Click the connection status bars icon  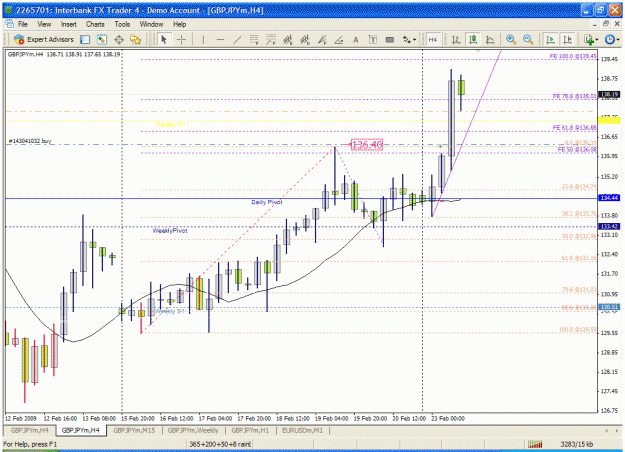click(x=535, y=444)
